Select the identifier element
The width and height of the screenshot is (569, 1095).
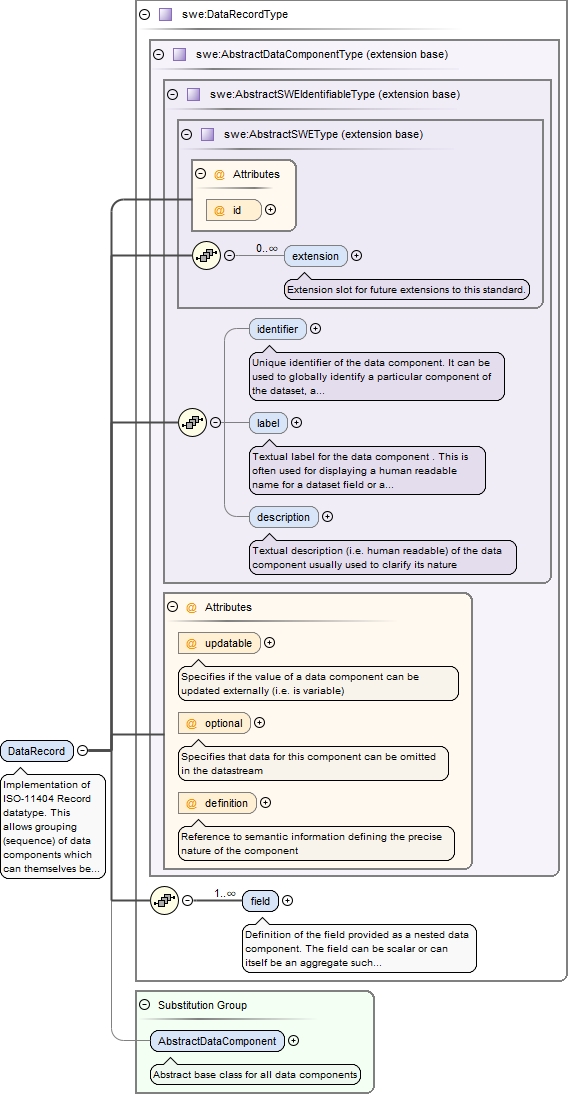click(278, 329)
